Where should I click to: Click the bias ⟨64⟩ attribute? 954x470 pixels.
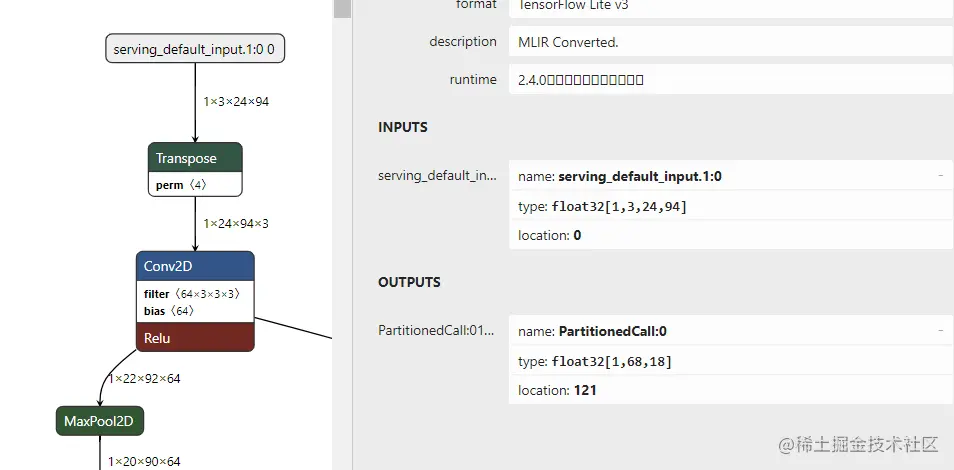pyautogui.click(x=169, y=310)
